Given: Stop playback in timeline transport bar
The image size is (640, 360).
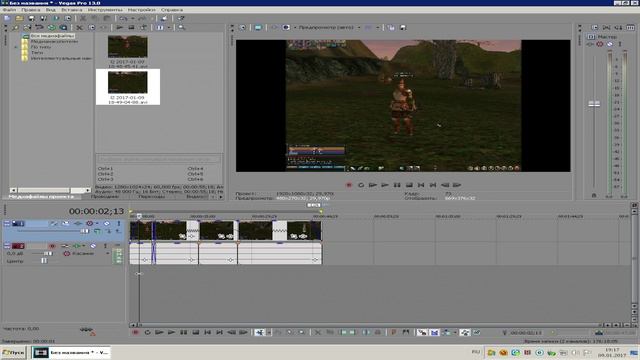Looking at the screenshot, I should click(x=196, y=333).
